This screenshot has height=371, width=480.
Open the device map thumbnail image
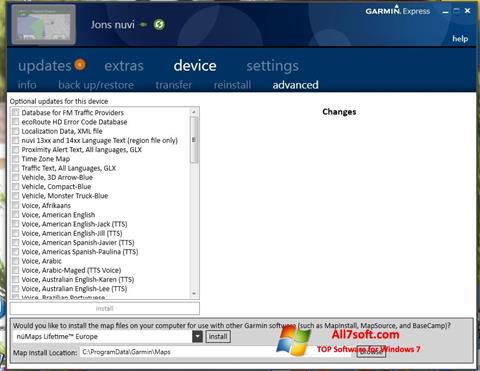44,25
